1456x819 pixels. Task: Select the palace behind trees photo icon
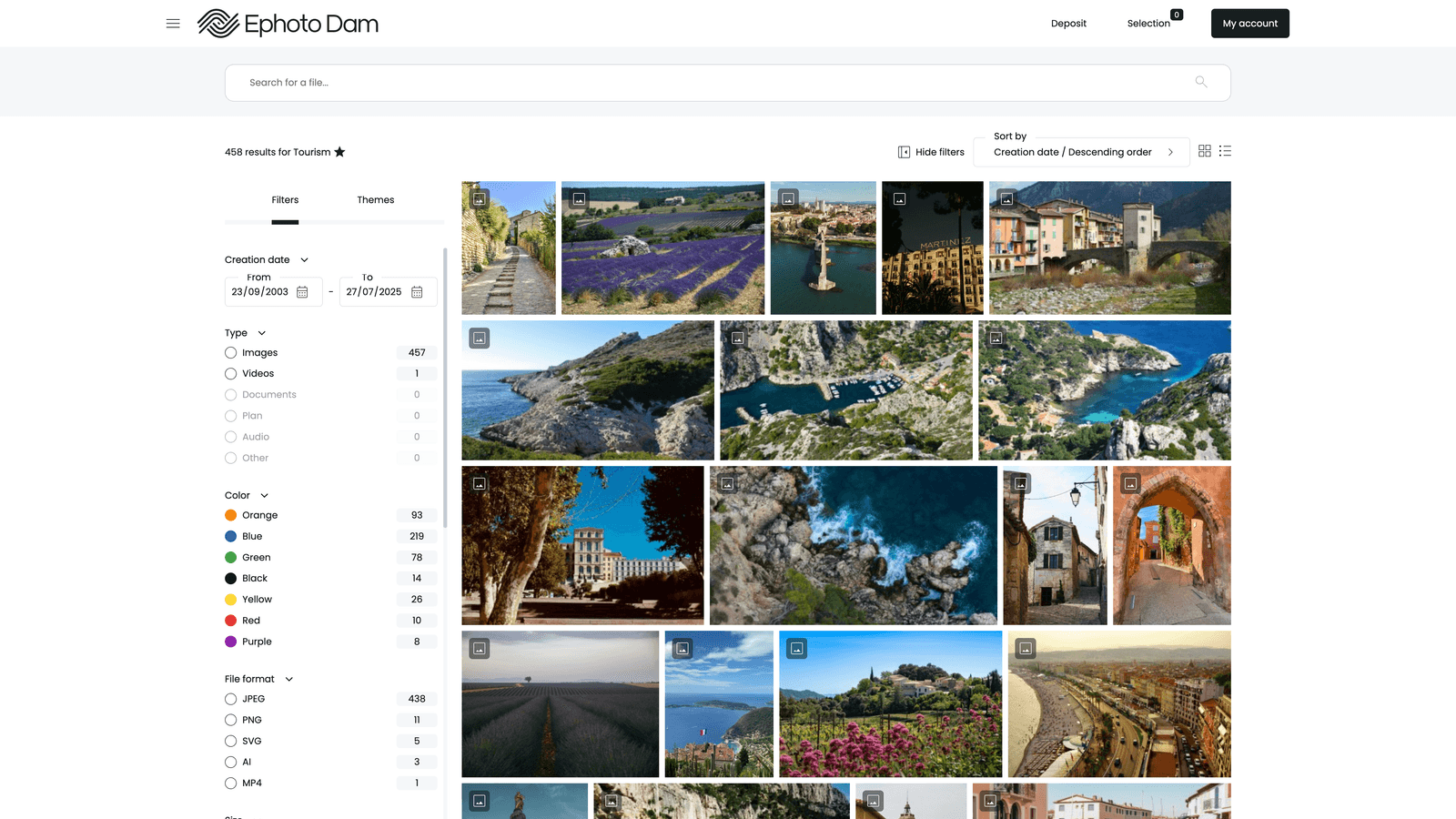[x=480, y=483]
